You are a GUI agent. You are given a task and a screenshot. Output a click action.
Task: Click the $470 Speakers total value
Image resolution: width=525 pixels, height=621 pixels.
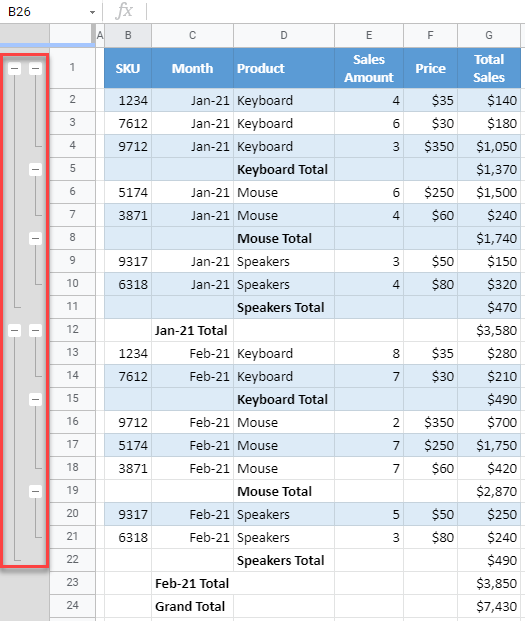click(489, 307)
